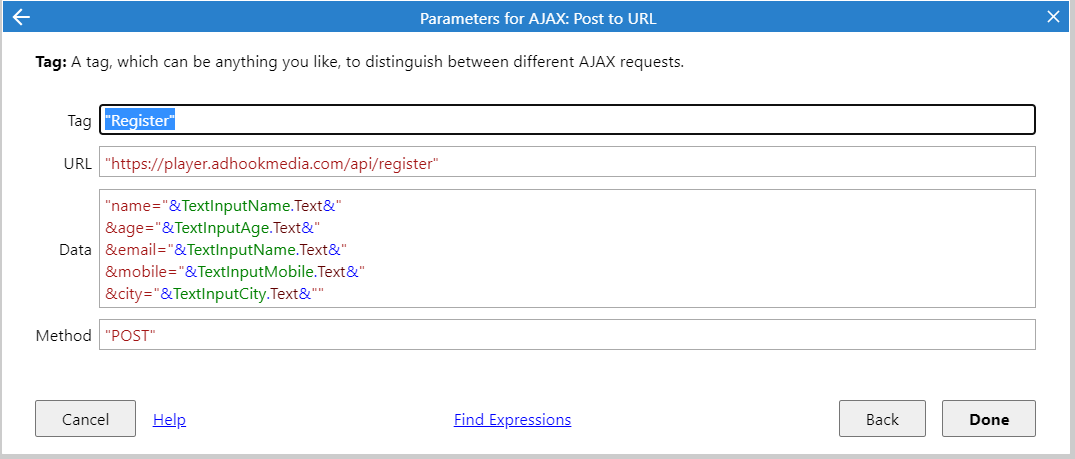This screenshot has width=1075, height=459.
Task: Click the back arrow in title bar
Action: pyautogui.click(x=22, y=17)
